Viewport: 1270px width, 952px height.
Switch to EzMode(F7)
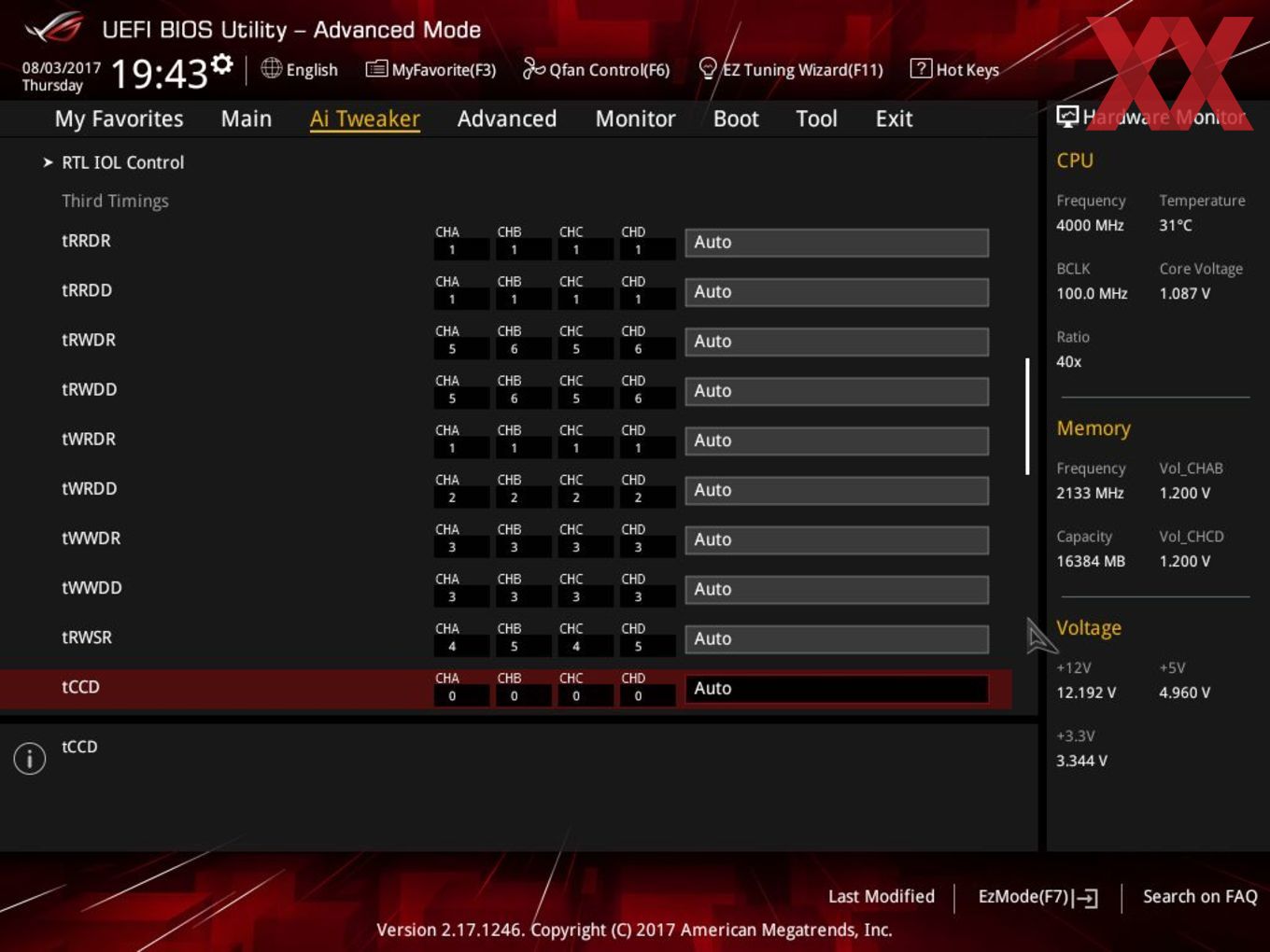pos(1023,897)
